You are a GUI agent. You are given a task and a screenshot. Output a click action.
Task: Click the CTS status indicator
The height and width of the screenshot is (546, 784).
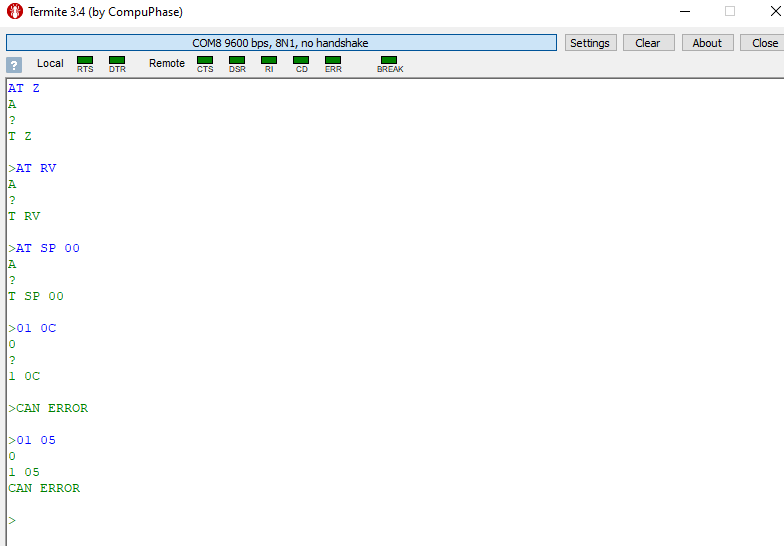pyautogui.click(x=205, y=60)
